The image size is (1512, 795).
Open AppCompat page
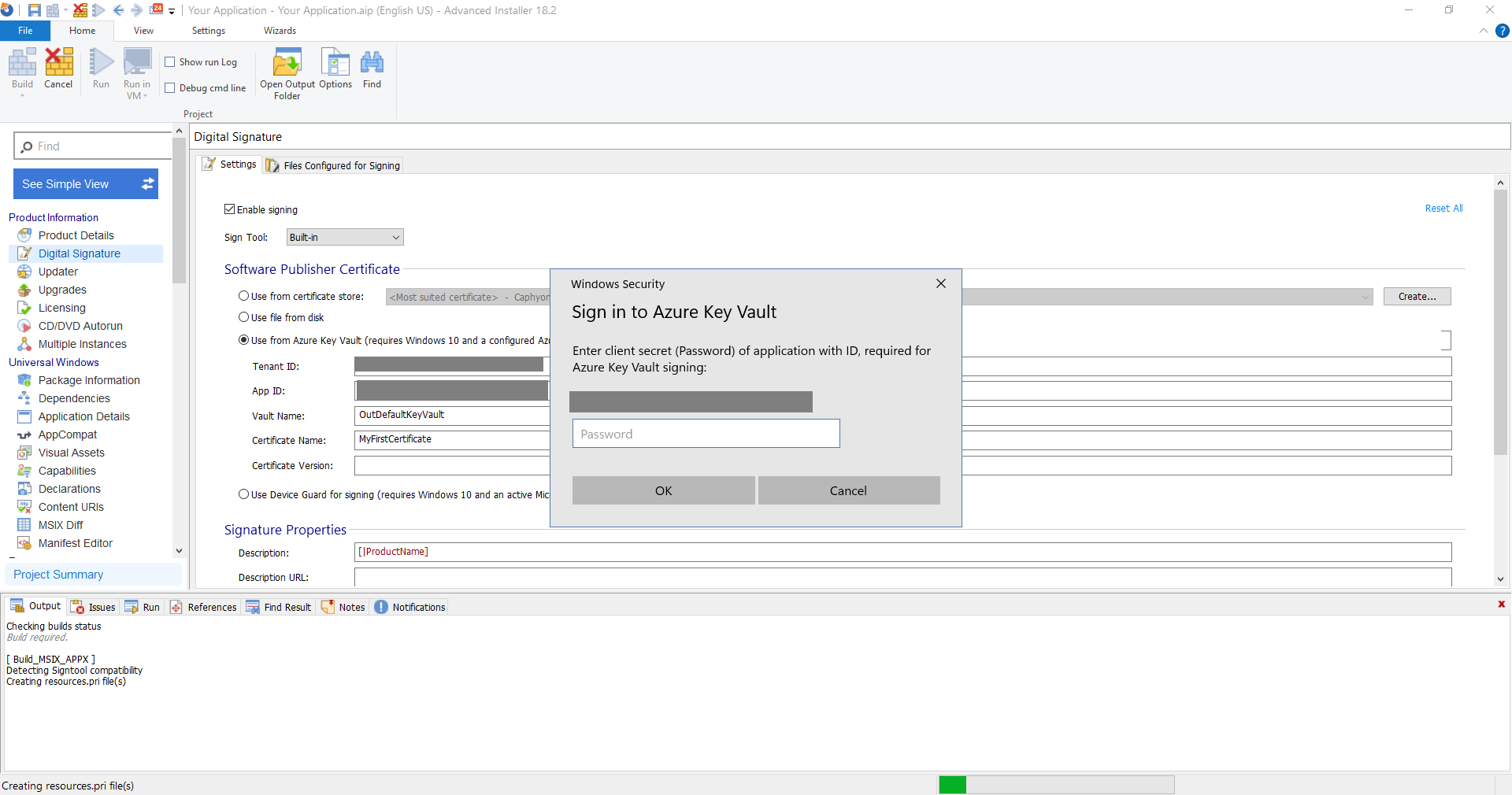(x=68, y=434)
